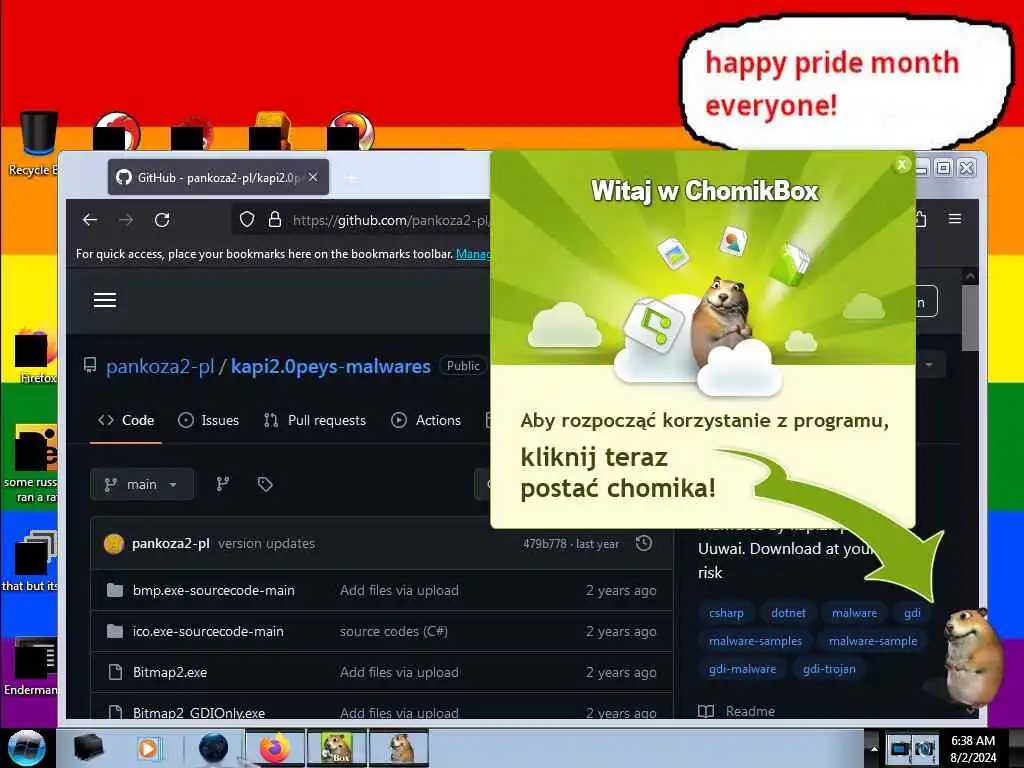
Task: Open the GitHub navigation hamburger menu
Action: click(105, 300)
